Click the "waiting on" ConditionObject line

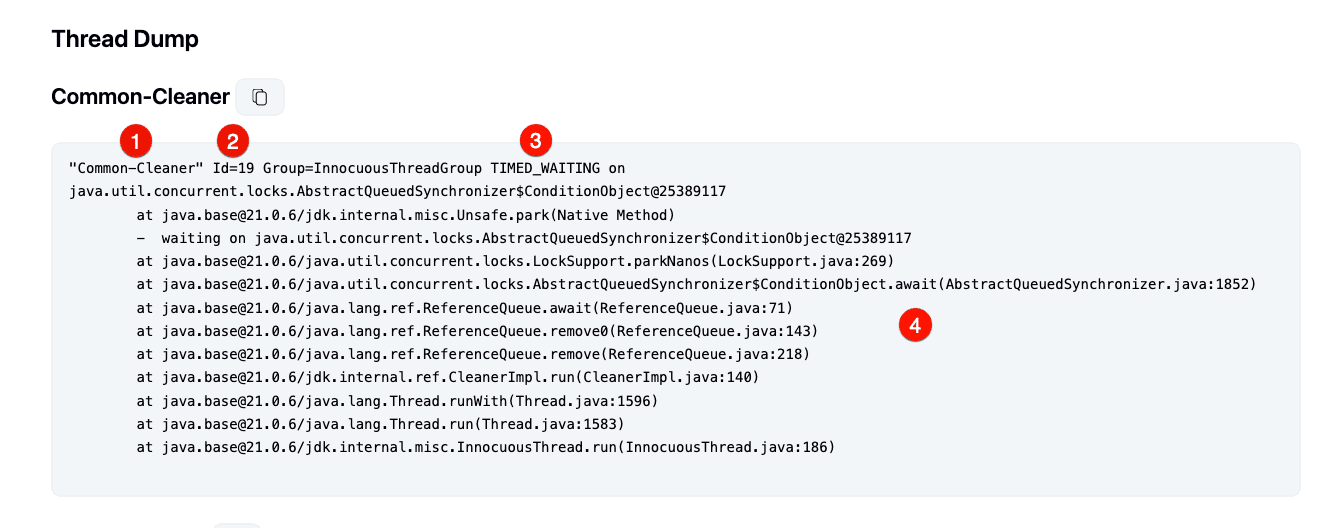coord(535,238)
